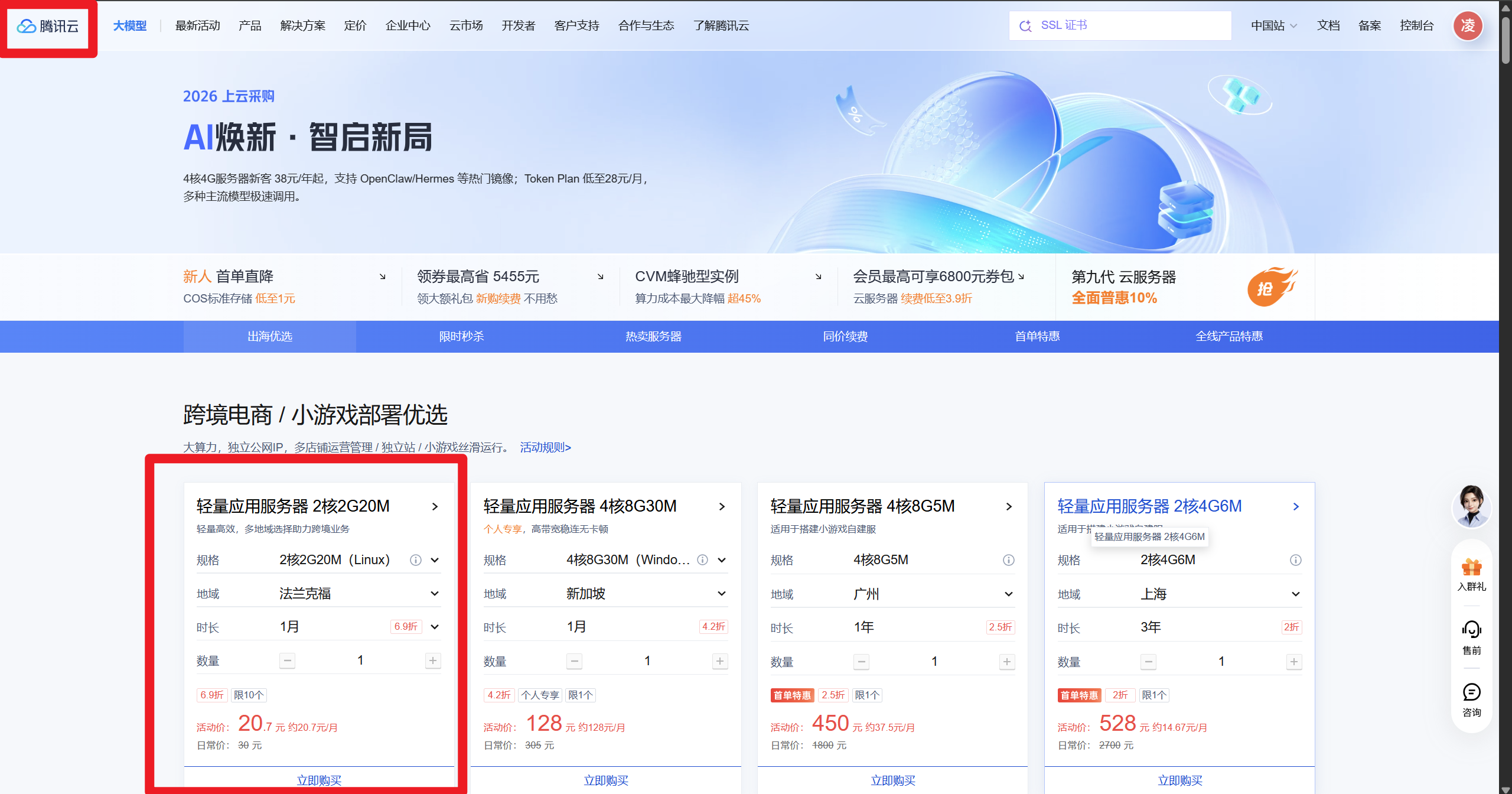The image size is (1512, 794).
Task: Expand the 法兰克福 region dropdown
Action: pos(435,593)
